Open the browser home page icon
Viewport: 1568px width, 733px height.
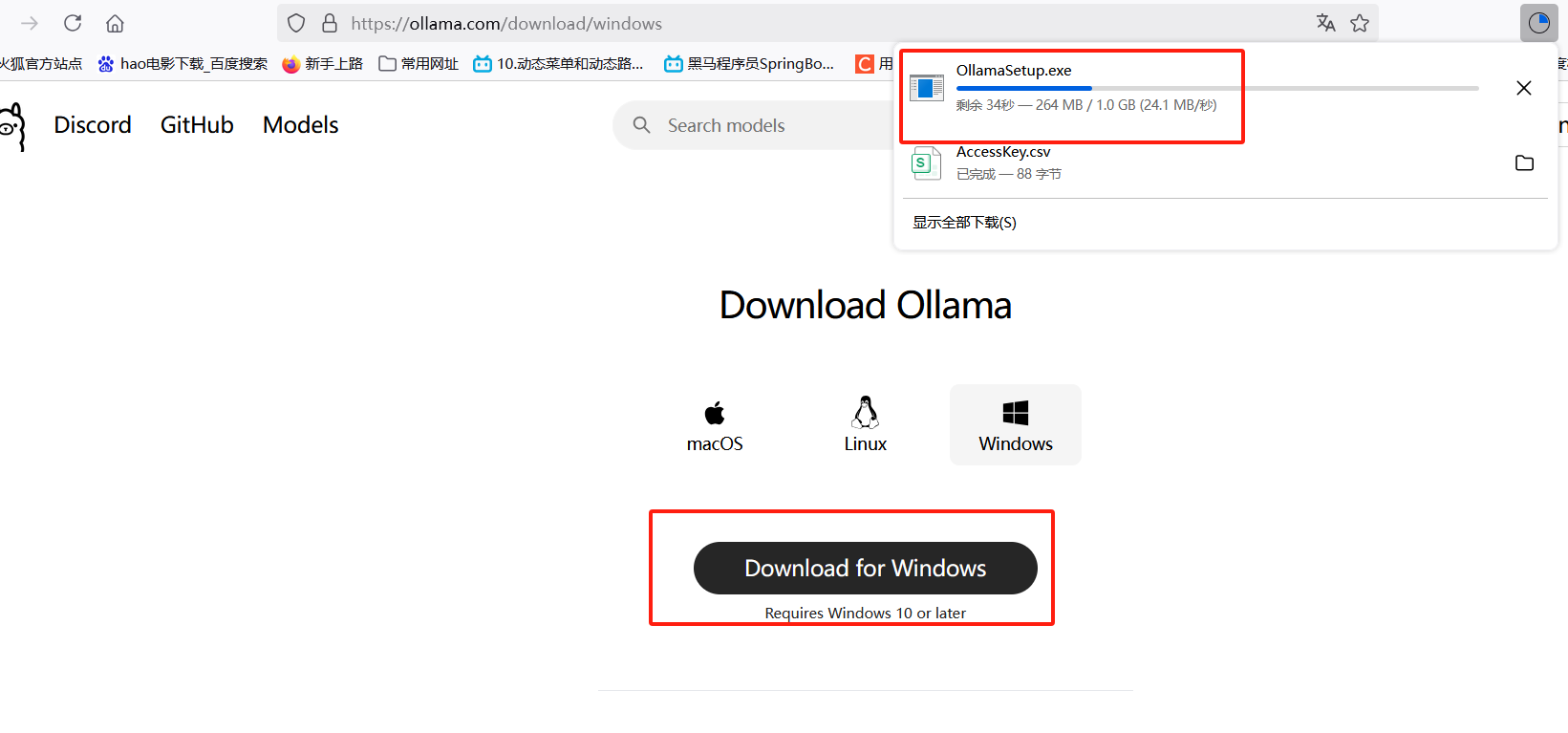[115, 23]
